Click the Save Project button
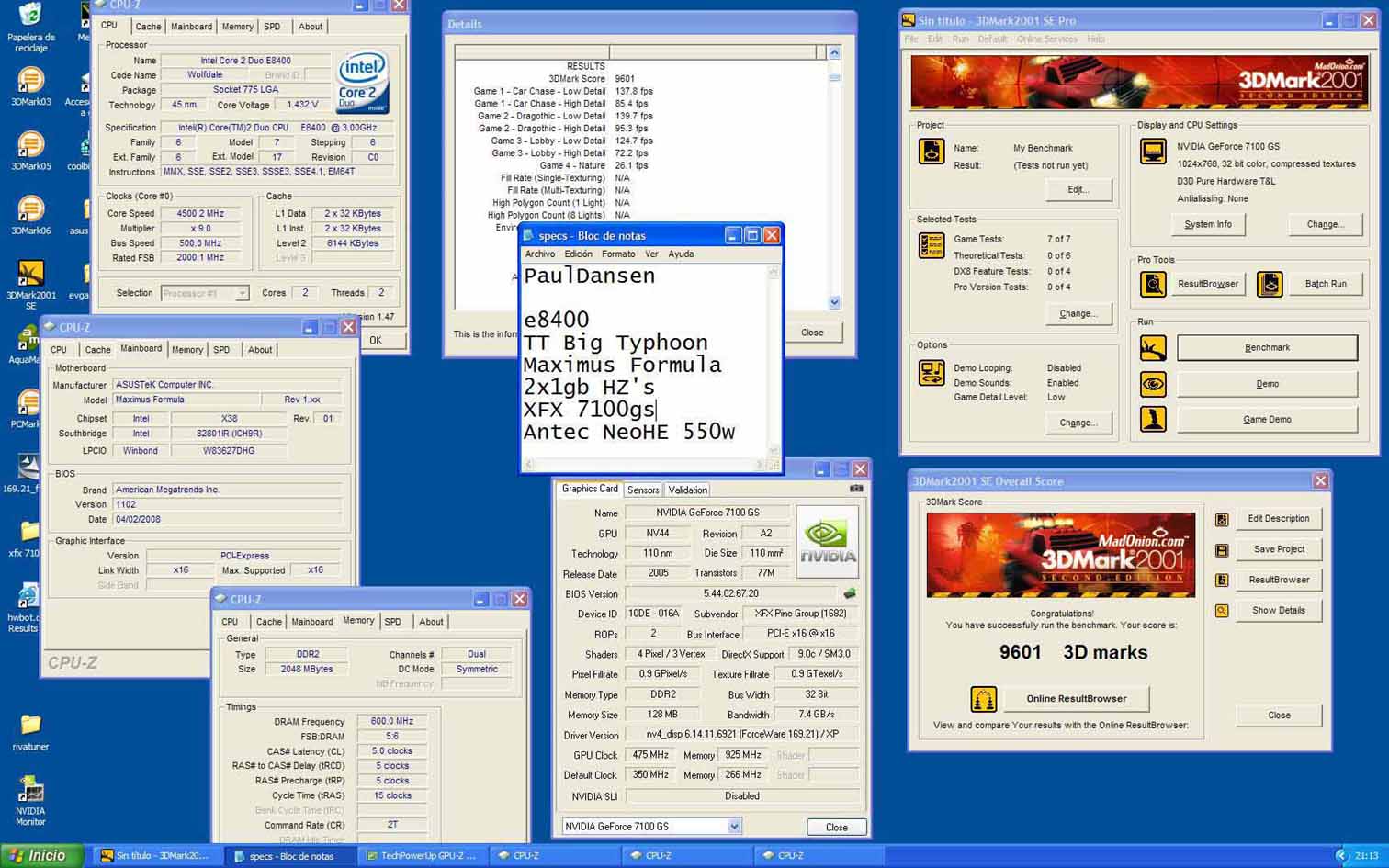1389x868 pixels. click(1279, 549)
